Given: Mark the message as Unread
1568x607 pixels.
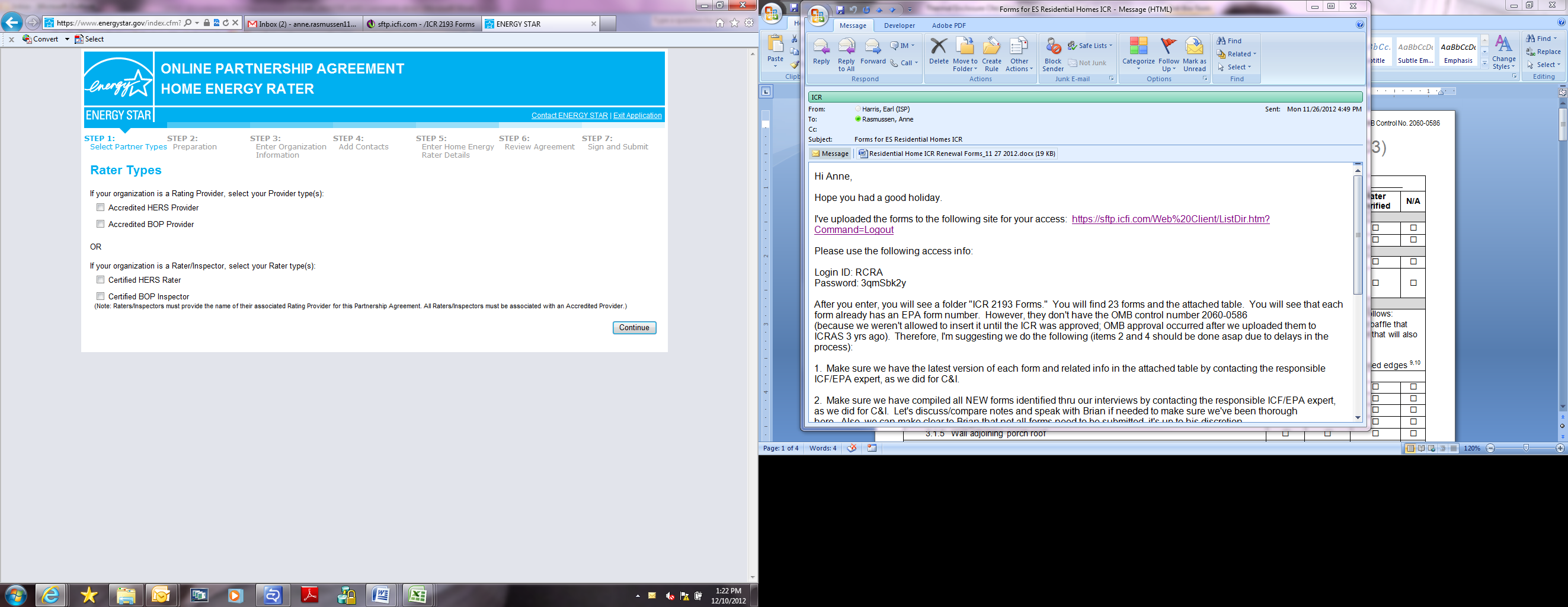Looking at the screenshot, I should [1194, 55].
